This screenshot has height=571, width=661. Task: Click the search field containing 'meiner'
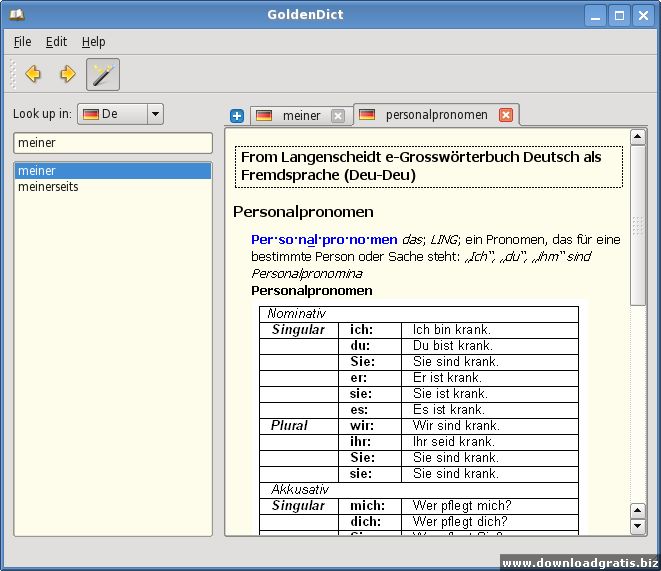tap(113, 143)
